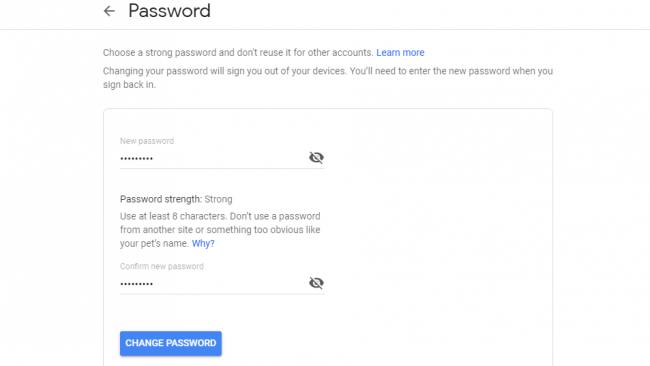Image resolution: width=650 pixels, height=366 pixels.
Task: Click the Password page title
Action: point(169,11)
